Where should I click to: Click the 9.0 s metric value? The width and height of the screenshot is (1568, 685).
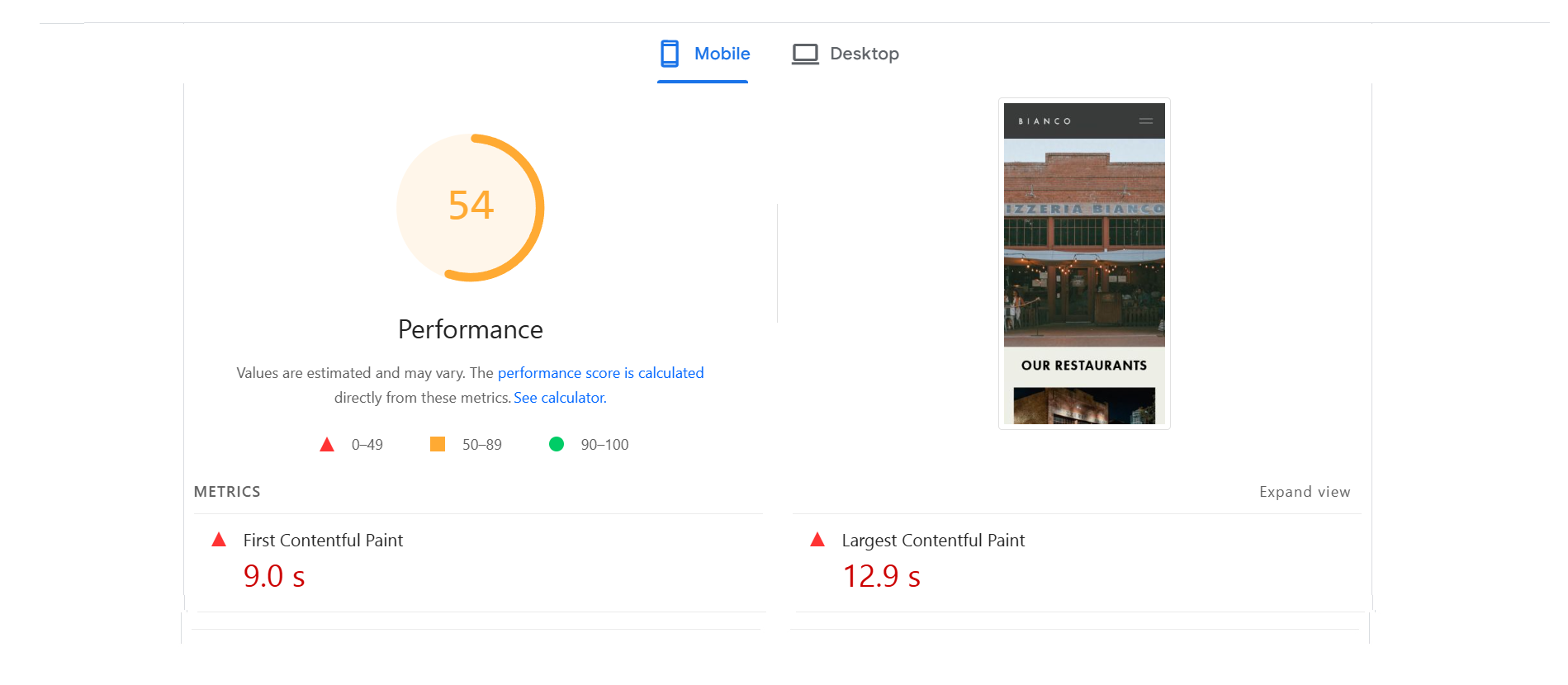[x=274, y=576]
